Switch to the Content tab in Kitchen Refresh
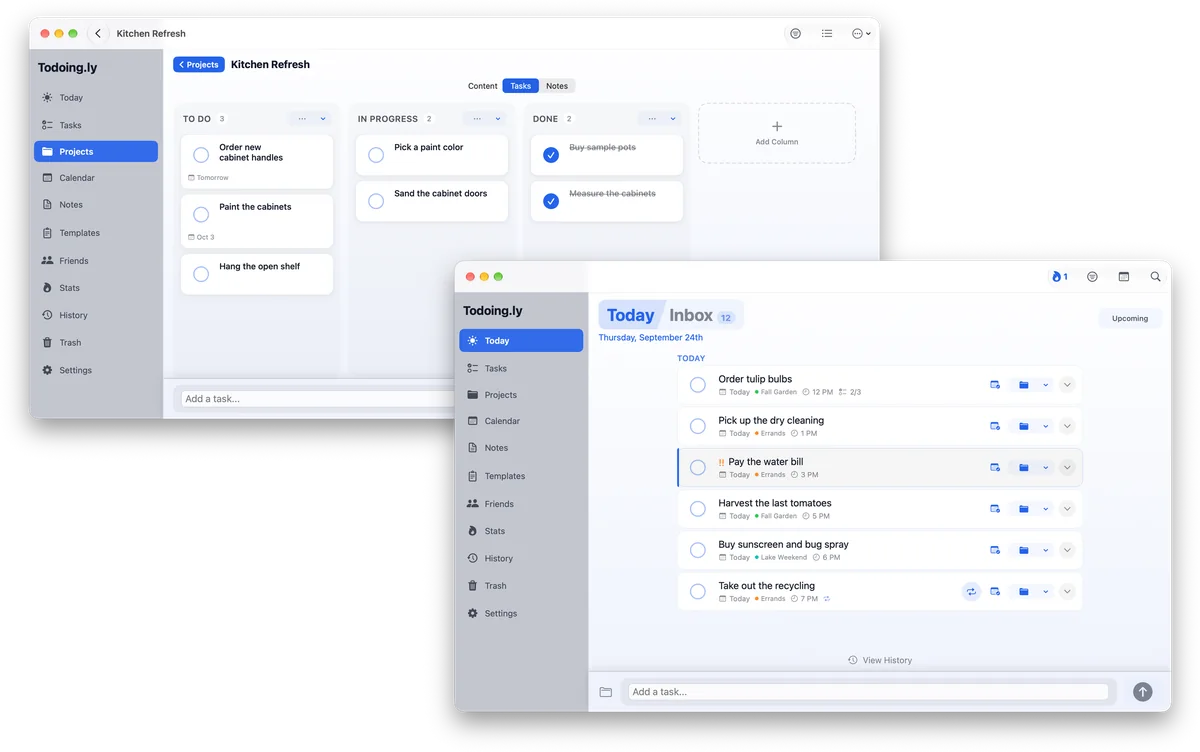 click(x=482, y=86)
